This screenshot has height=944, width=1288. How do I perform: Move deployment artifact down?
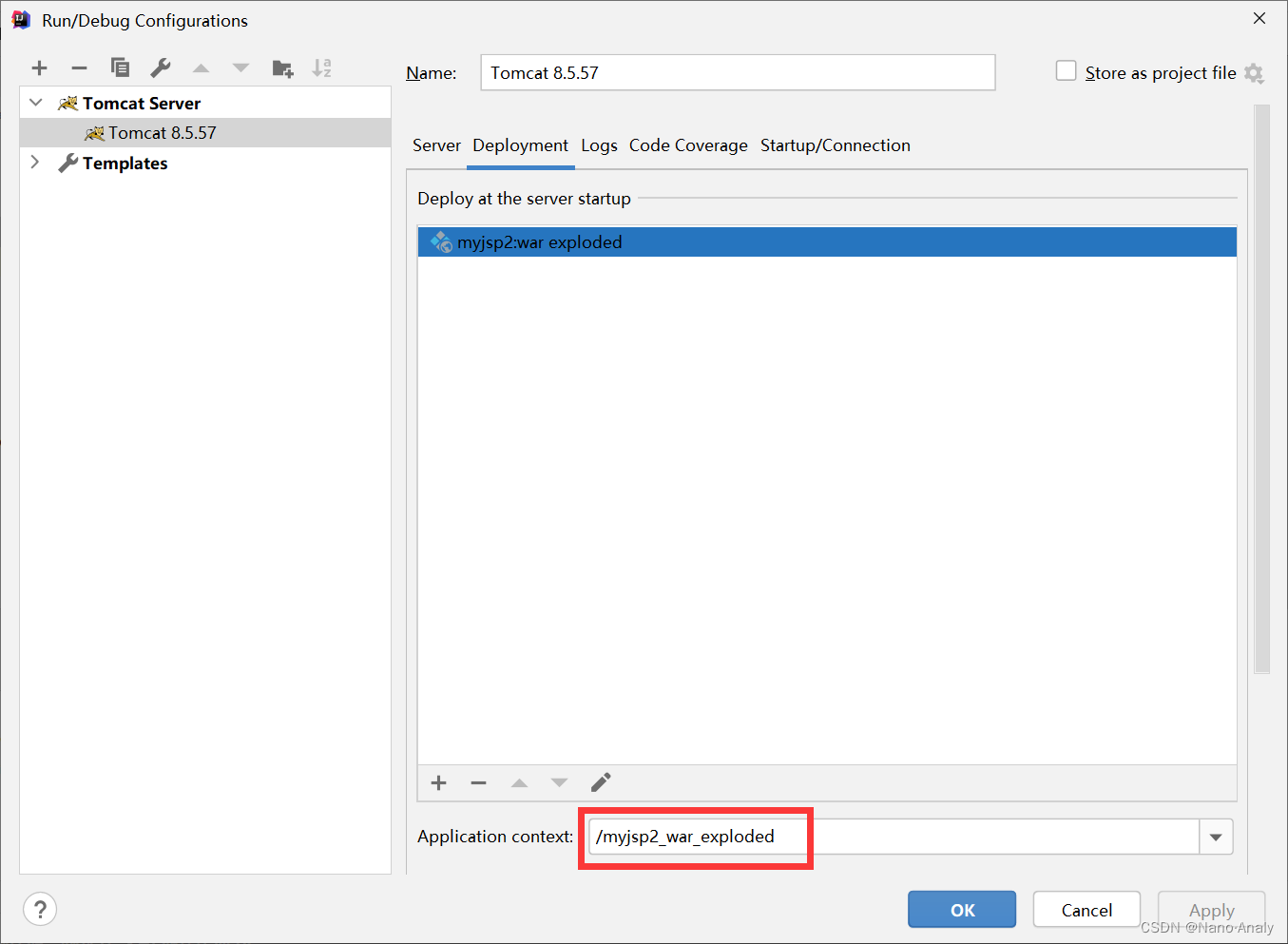559,782
